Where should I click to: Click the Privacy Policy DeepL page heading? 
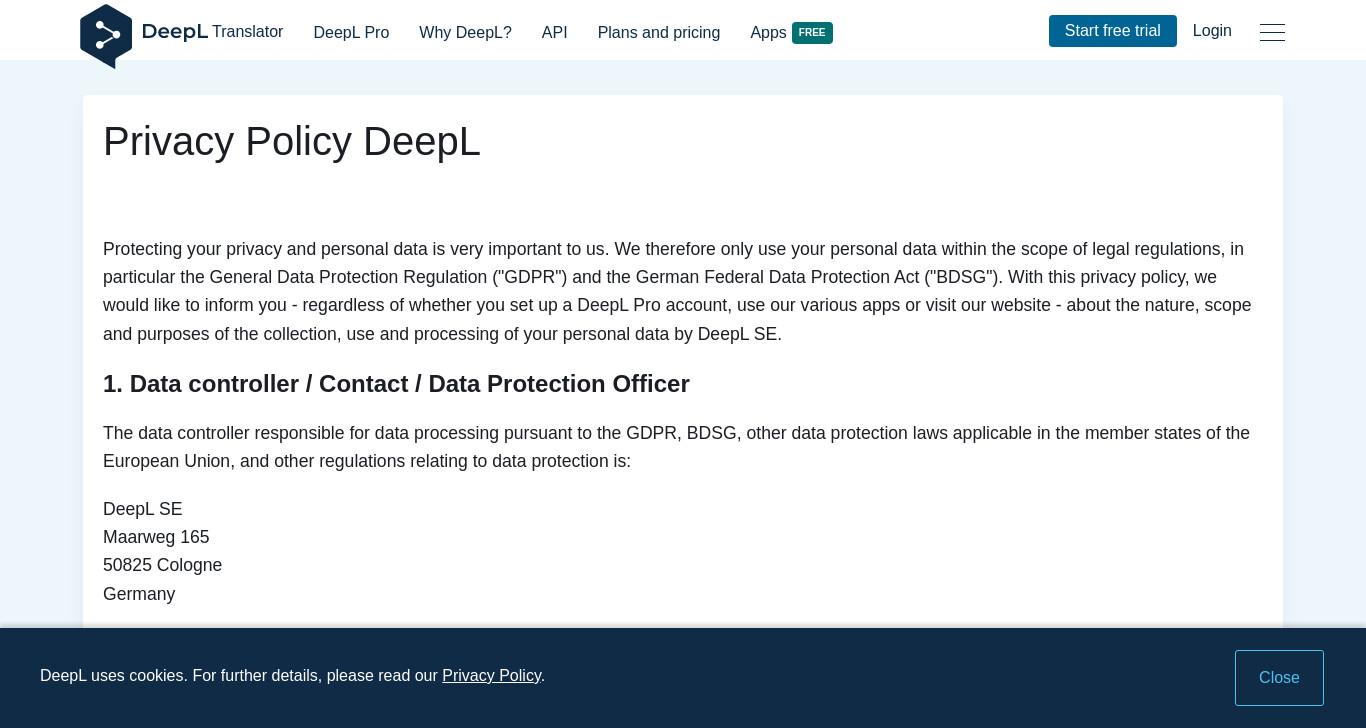pyautogui.click(x=292, y=141)
